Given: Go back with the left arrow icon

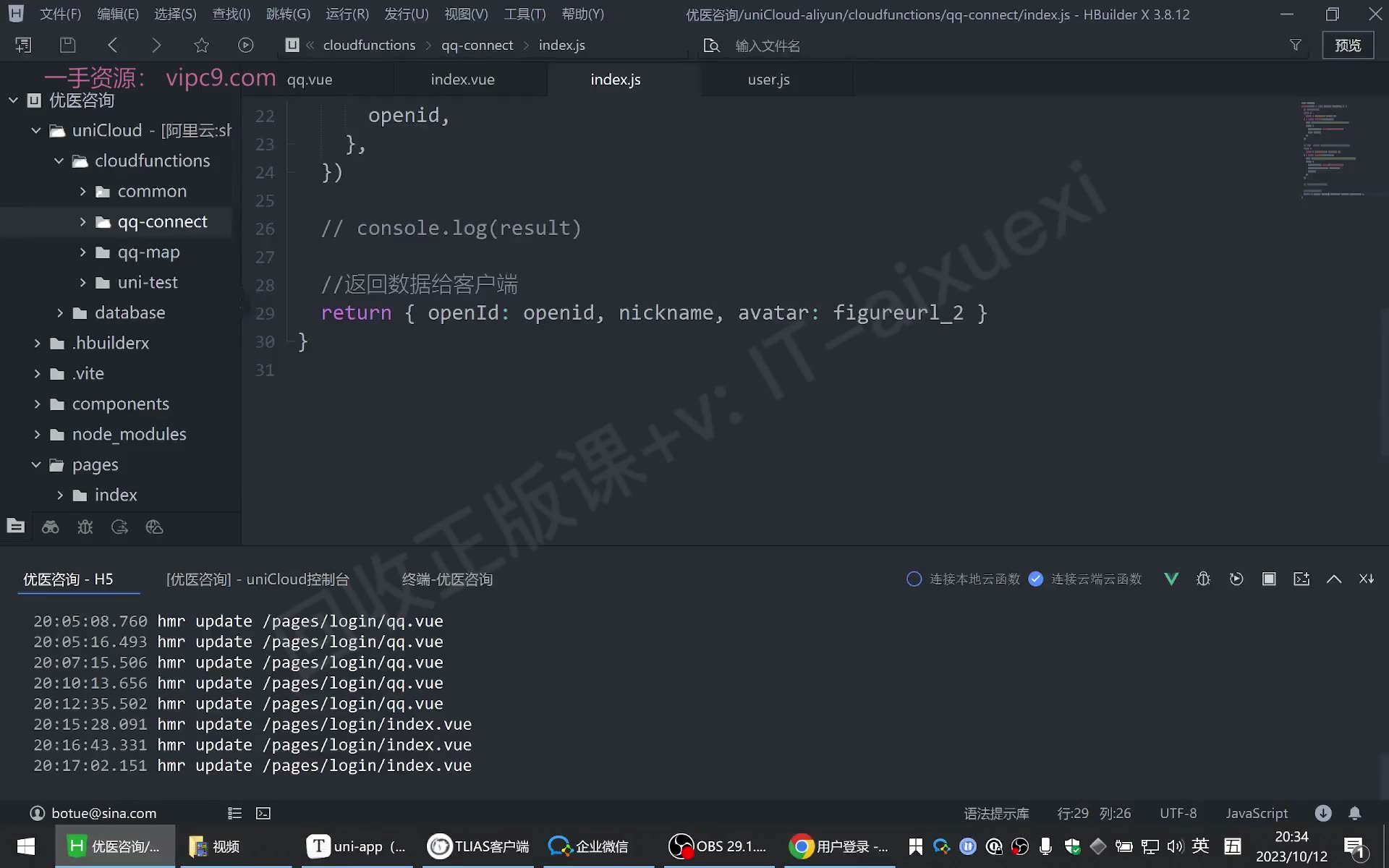Looking at the screenshot, I should [112, 45].
